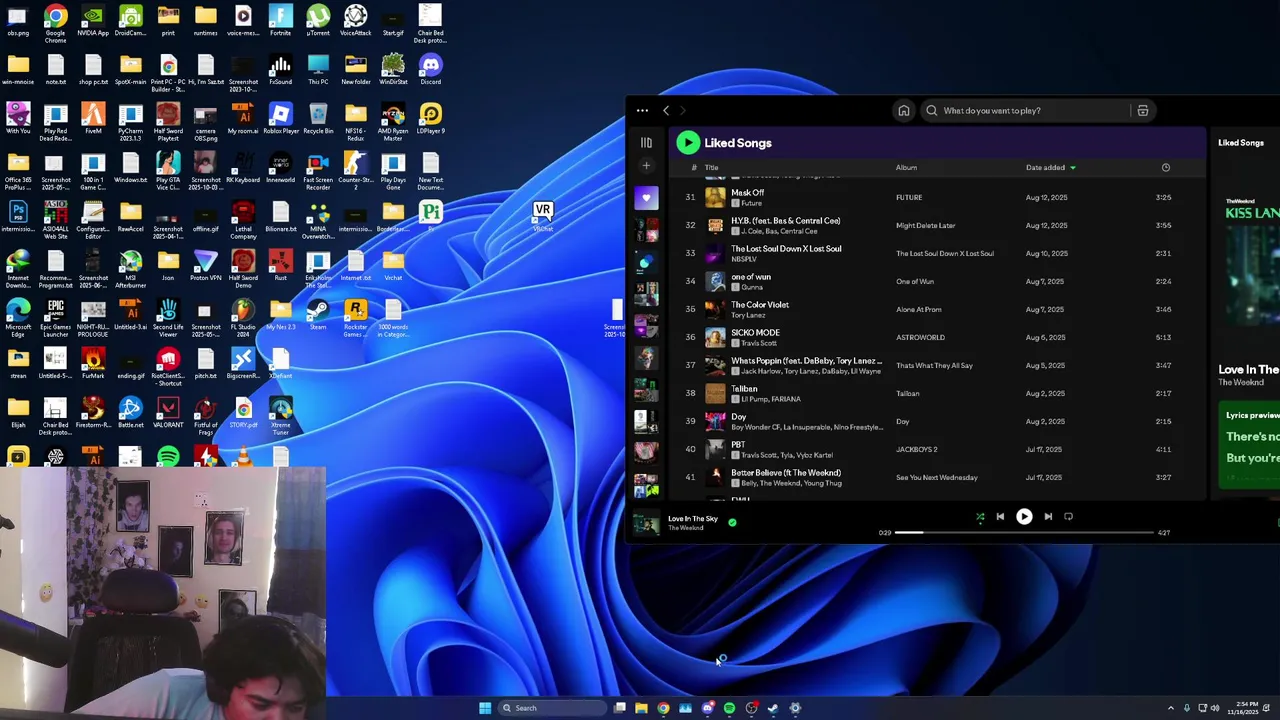Open FiveM desktop icon
Viewport: 1280px width, 720px height.
click(x=93, y=119)
